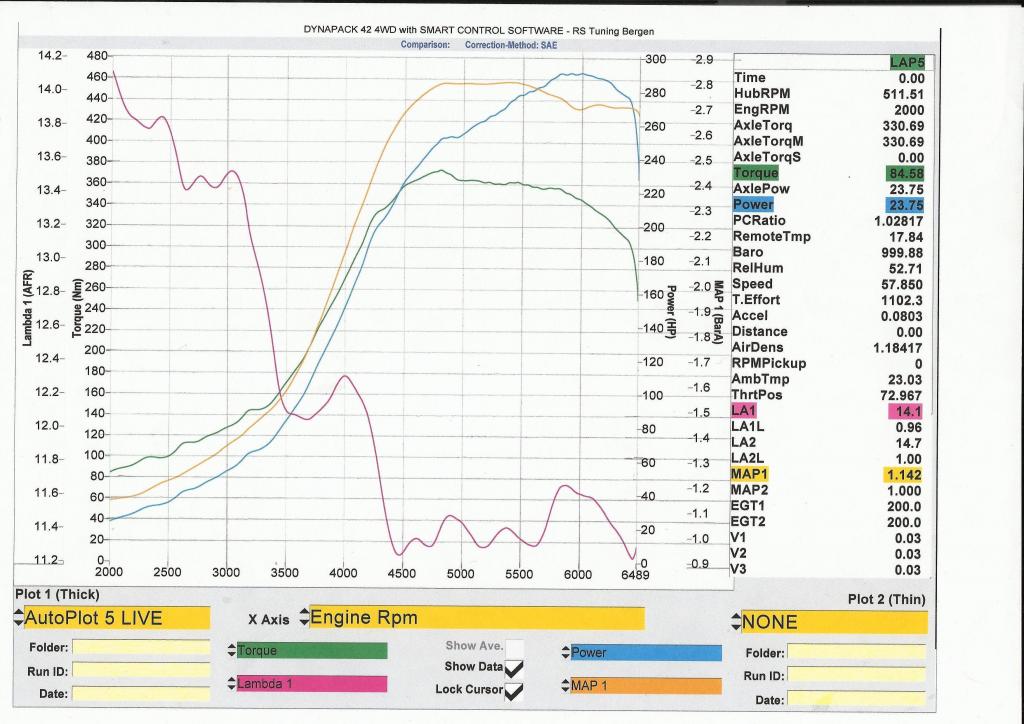
Task: Click the Plot 1 Folder field
Action: tap(140, 647)
